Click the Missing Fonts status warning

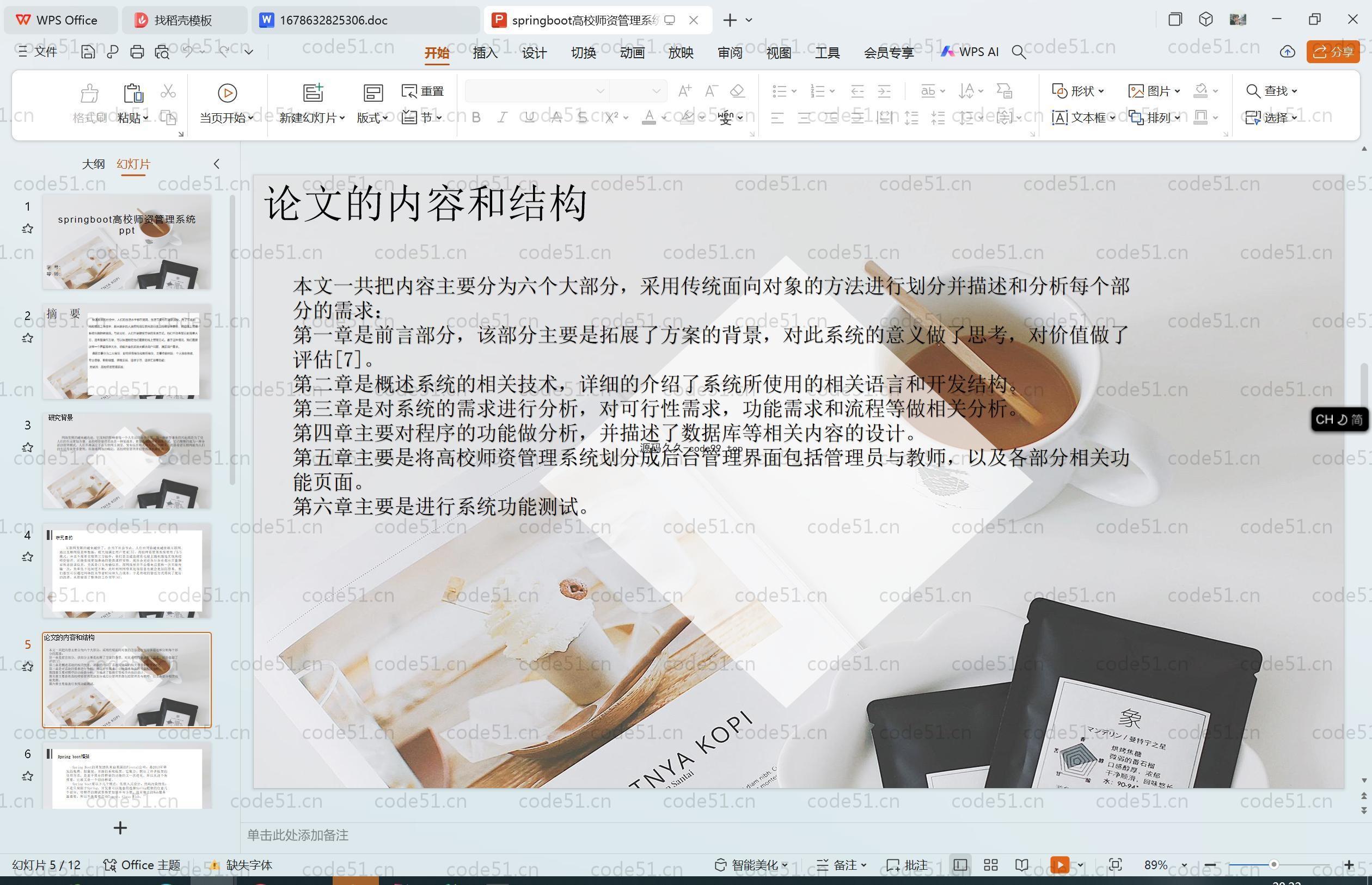[x=240, y=865]
